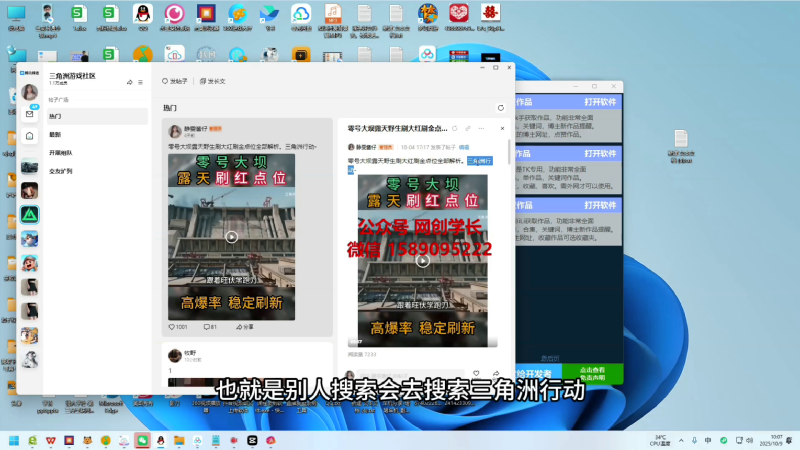The width and height of the screenshot is (800, 450).
Task: Open the WPS icon in the taskbar
Action: click(x=51, y=440)
